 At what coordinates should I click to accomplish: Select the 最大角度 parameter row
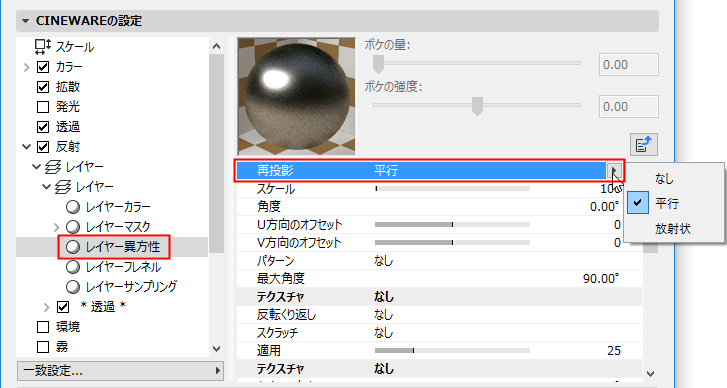(x=439, y=279)
